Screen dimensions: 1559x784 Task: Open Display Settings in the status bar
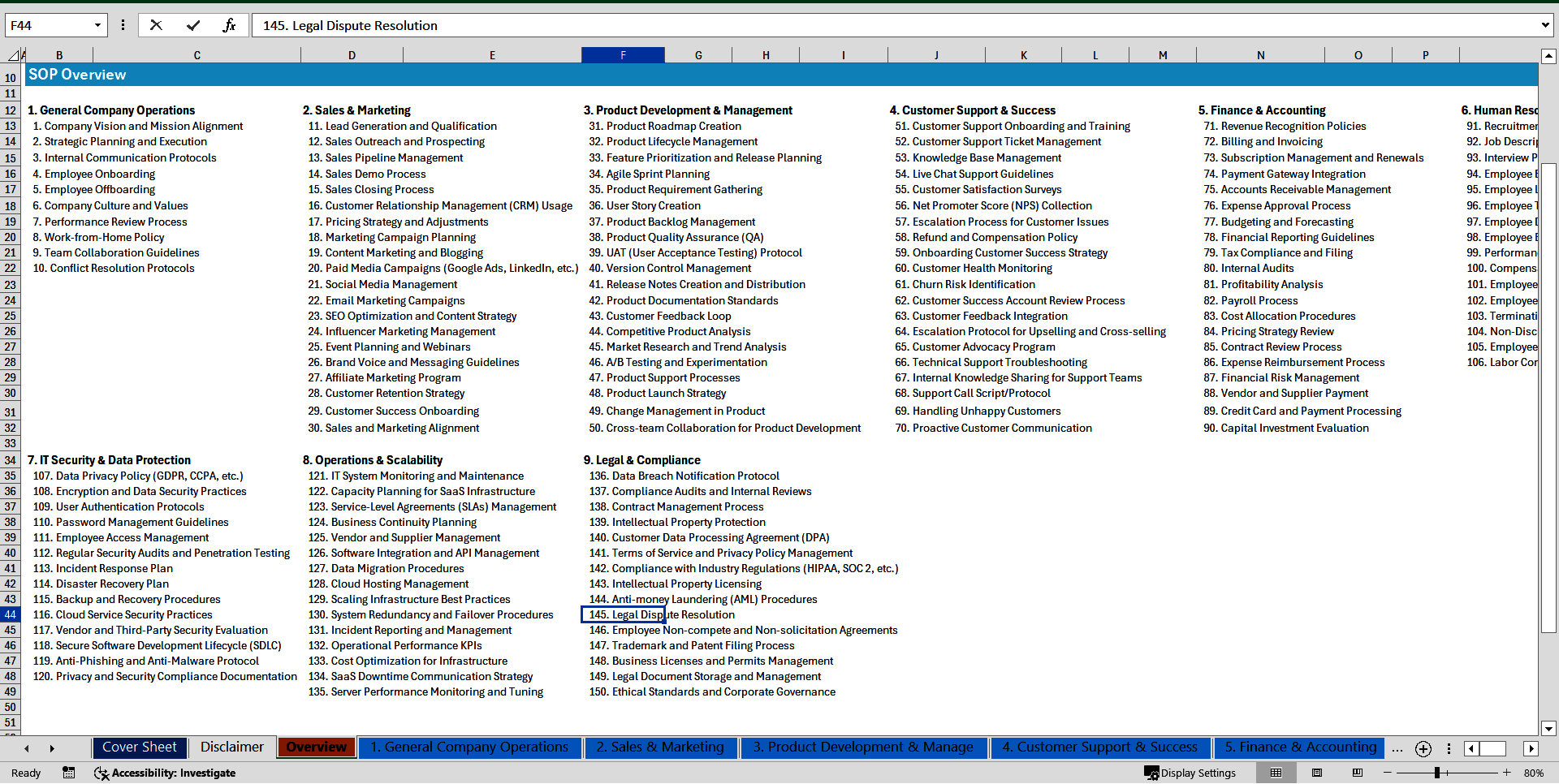tap(1190, 773)
